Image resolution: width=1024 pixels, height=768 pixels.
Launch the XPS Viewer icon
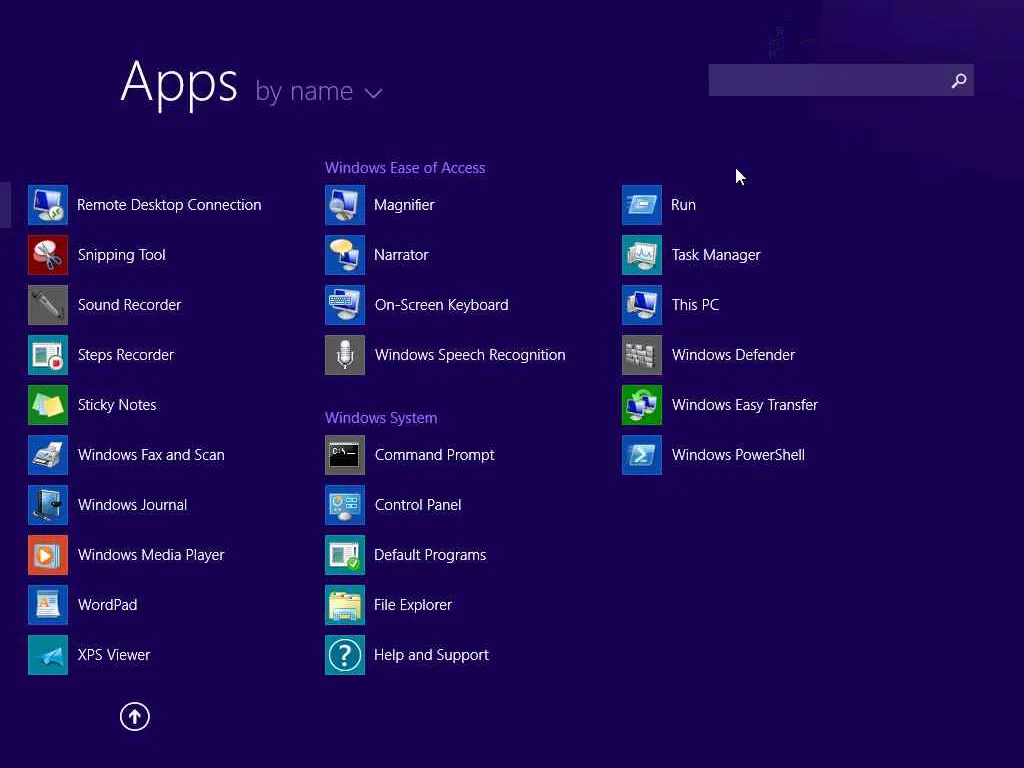48,655
